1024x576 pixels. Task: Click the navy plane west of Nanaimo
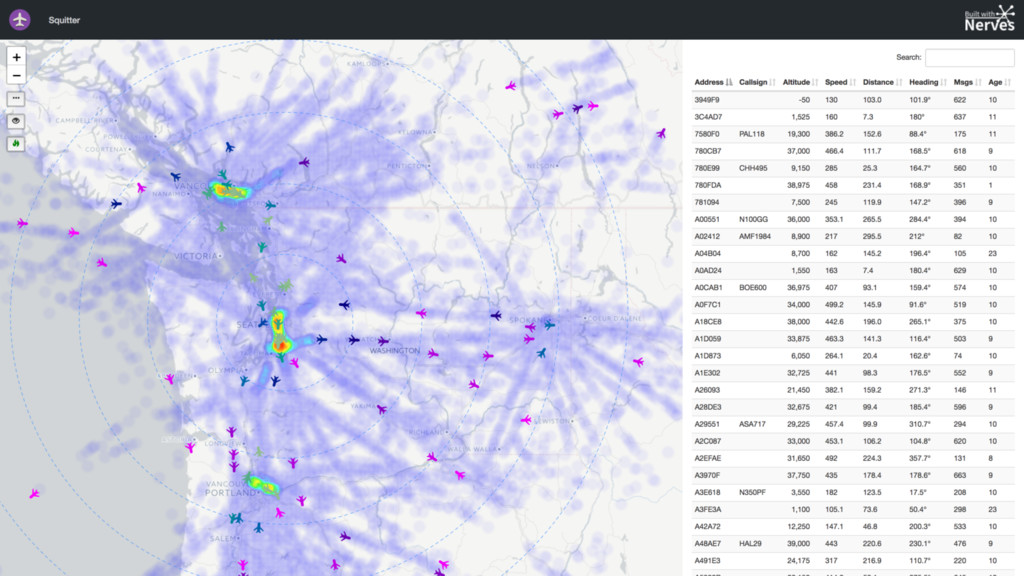click(x=116, y=204)
